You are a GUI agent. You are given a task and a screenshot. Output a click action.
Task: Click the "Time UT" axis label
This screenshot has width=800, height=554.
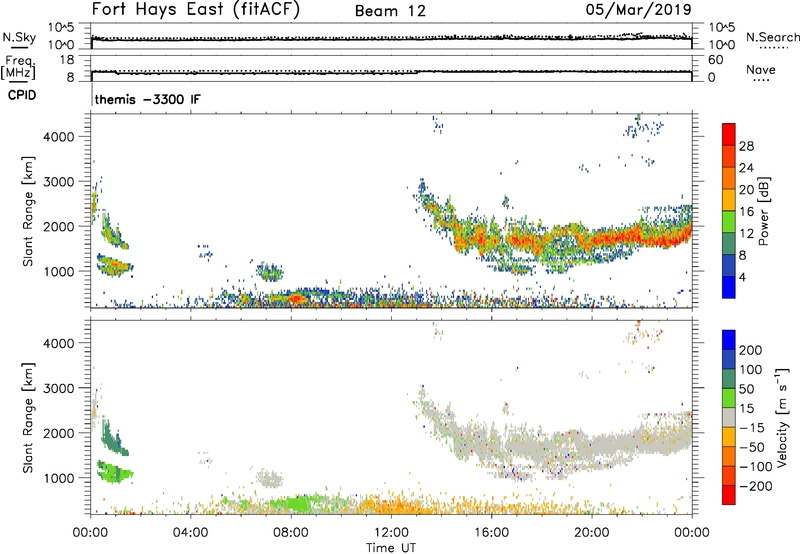pyautogui.click(x=391, y=548)
